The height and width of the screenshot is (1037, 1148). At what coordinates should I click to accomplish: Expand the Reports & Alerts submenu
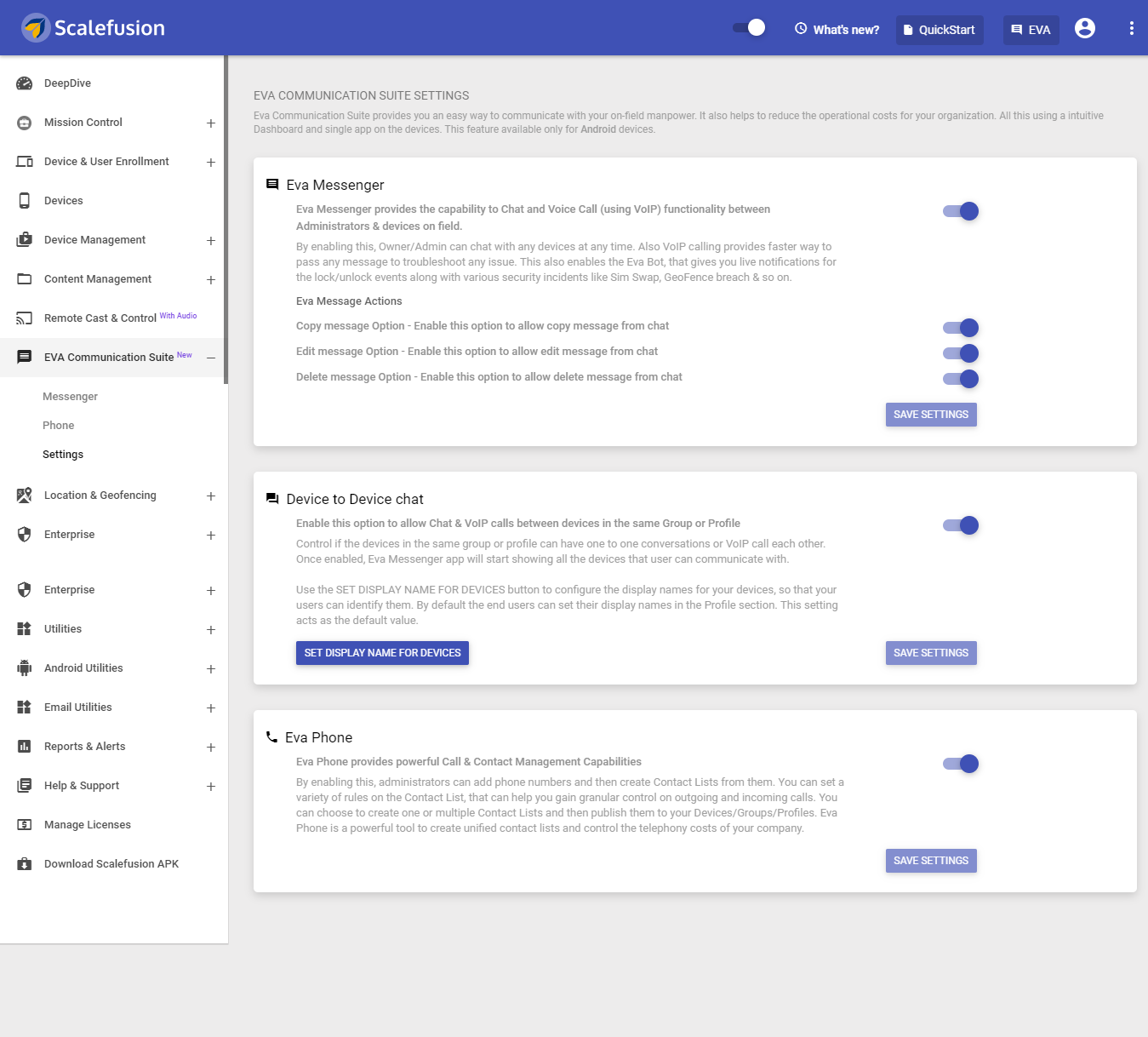[211, 748]
